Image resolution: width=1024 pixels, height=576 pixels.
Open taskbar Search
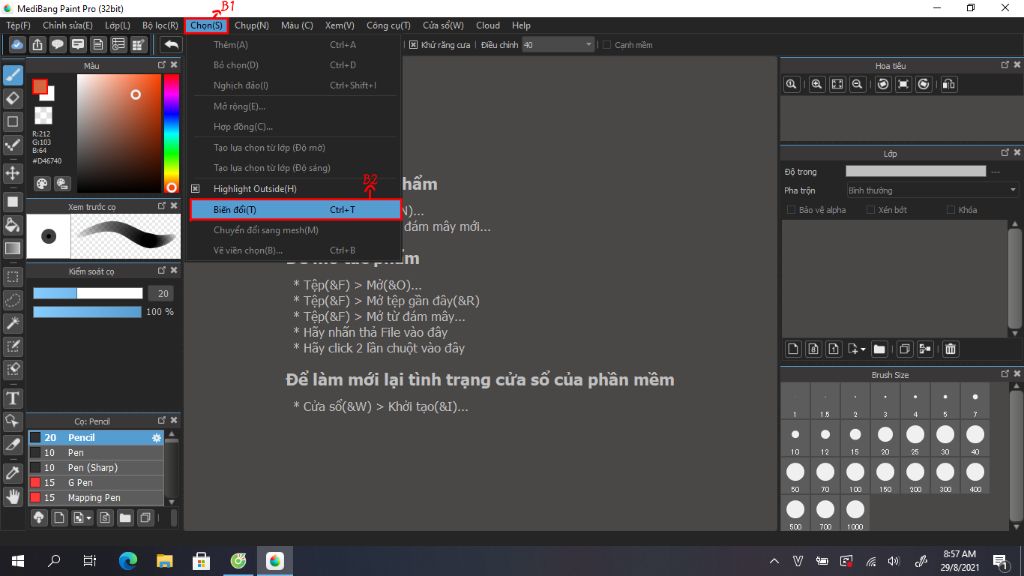click(54, 561)
